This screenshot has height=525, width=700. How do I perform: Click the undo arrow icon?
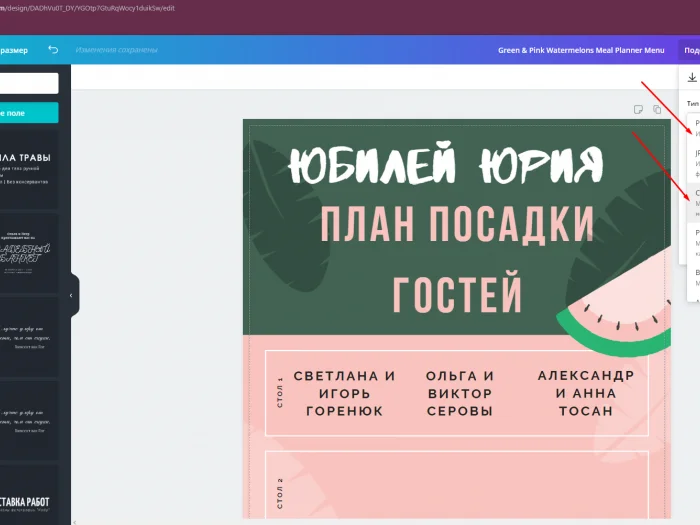pyautogui.click(x=53, y=50)
